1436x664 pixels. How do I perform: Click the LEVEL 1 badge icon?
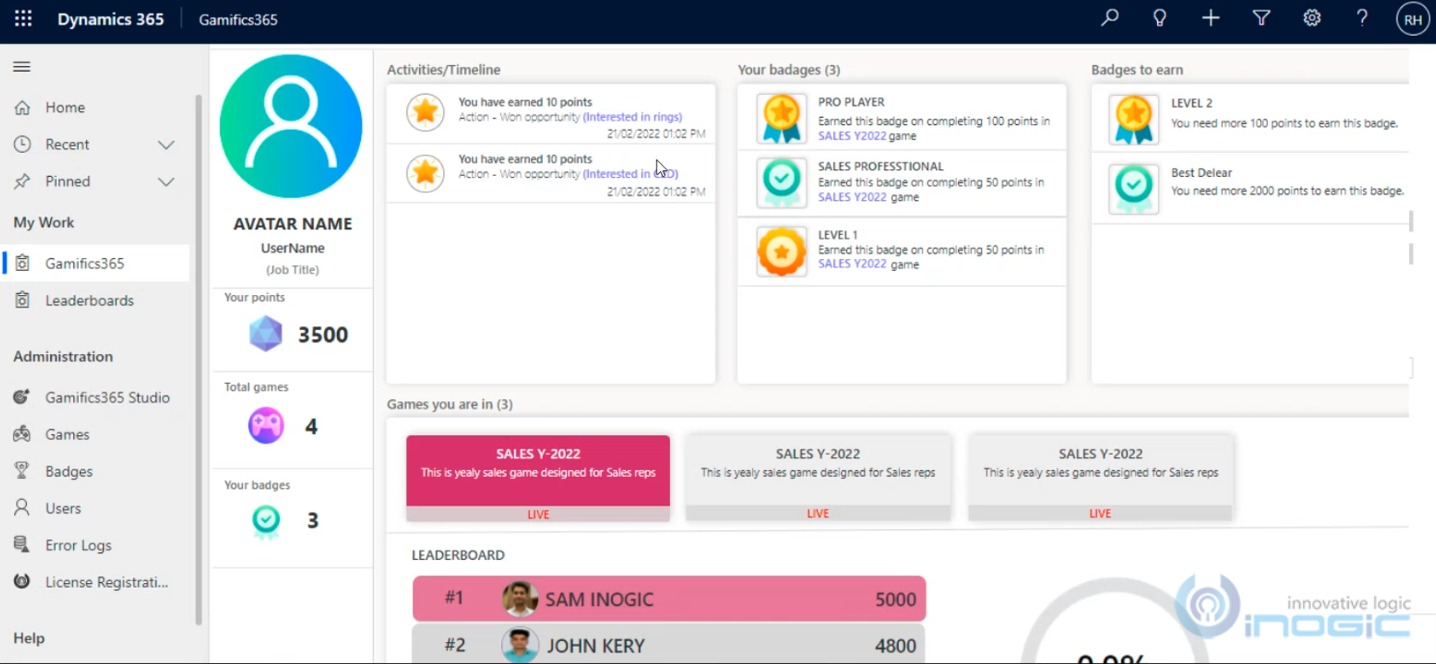click(x=781, y=251)
